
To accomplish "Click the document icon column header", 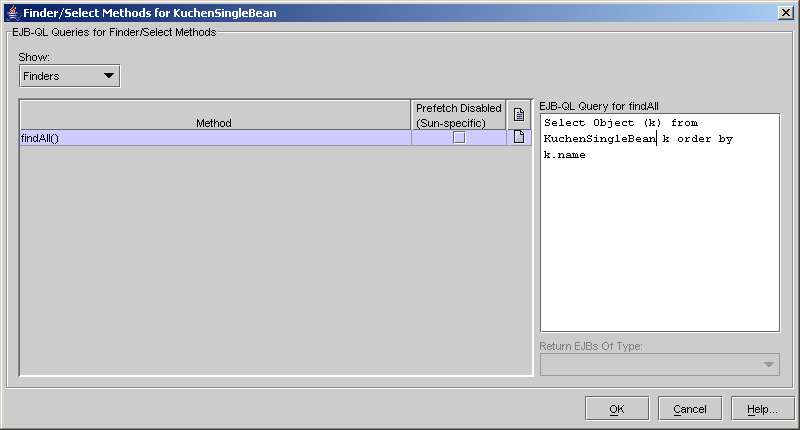I will (x=519, y=114).
